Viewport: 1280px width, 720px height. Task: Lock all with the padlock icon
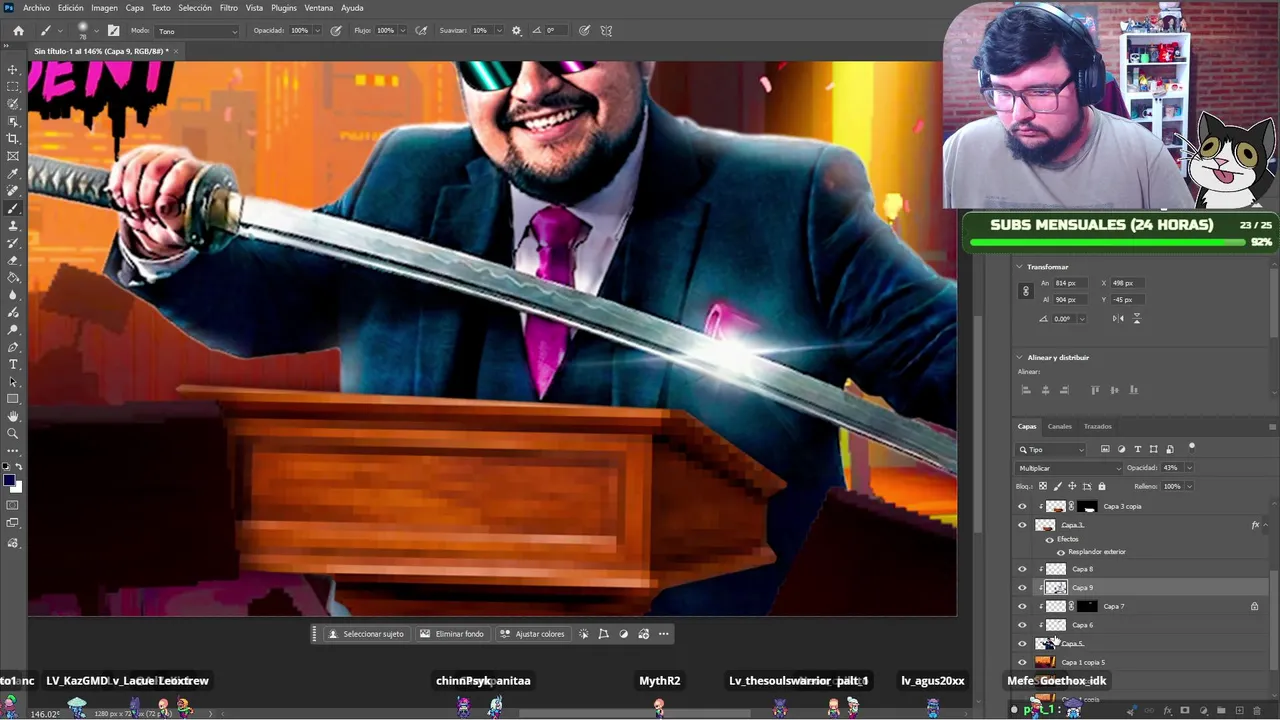click(x=1104, y=486)
